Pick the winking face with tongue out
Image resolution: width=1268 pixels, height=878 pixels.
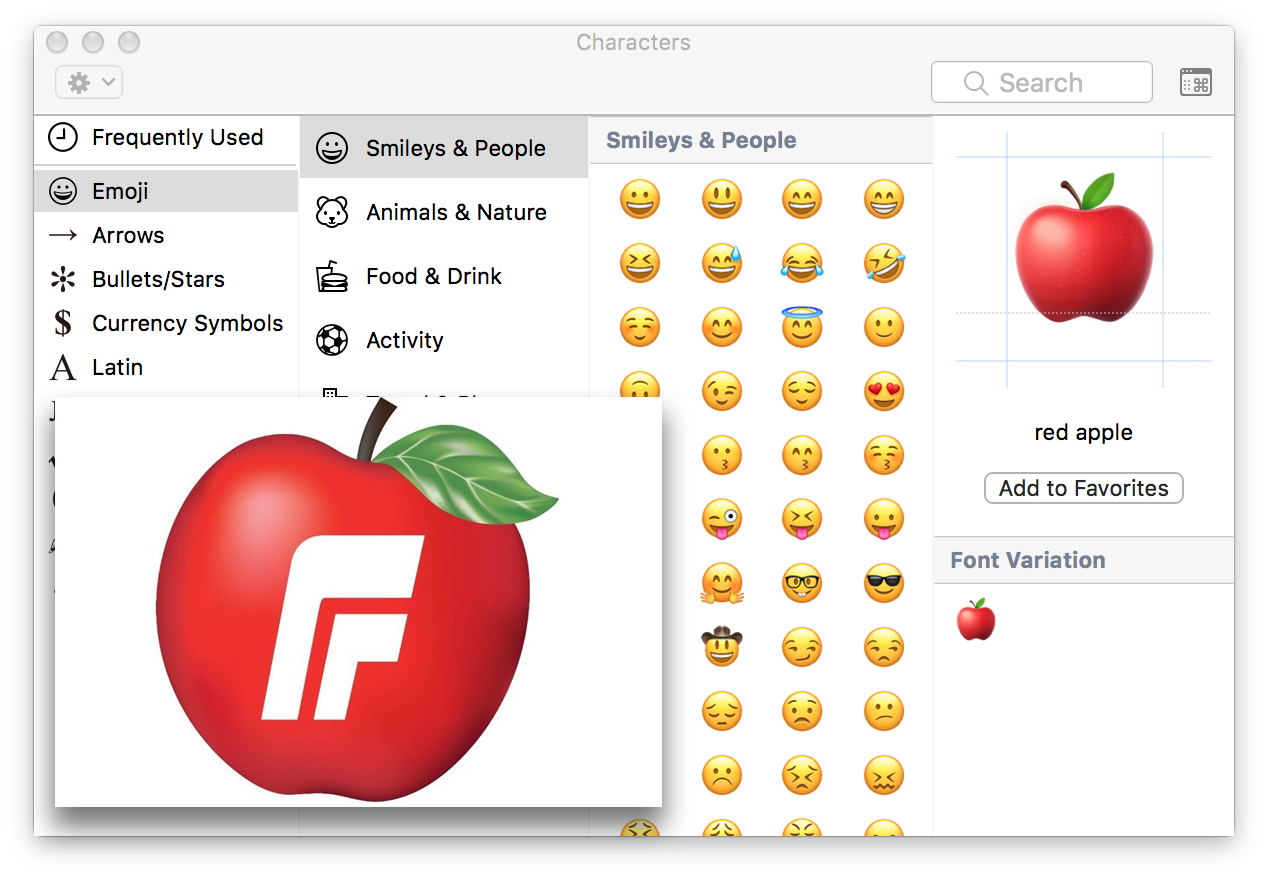coord(721,519)
